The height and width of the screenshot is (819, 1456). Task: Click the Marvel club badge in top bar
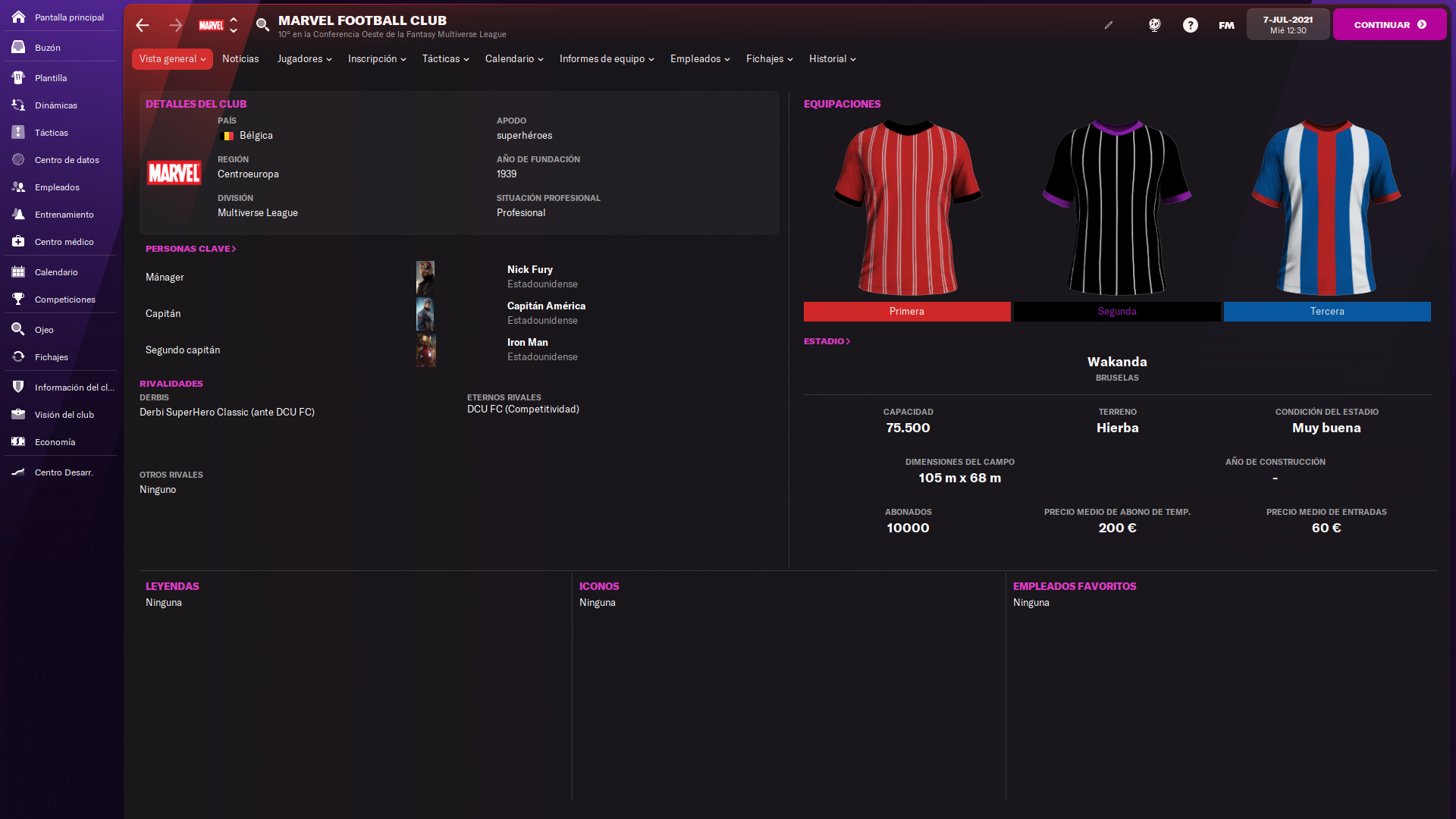tap(211, 25)
